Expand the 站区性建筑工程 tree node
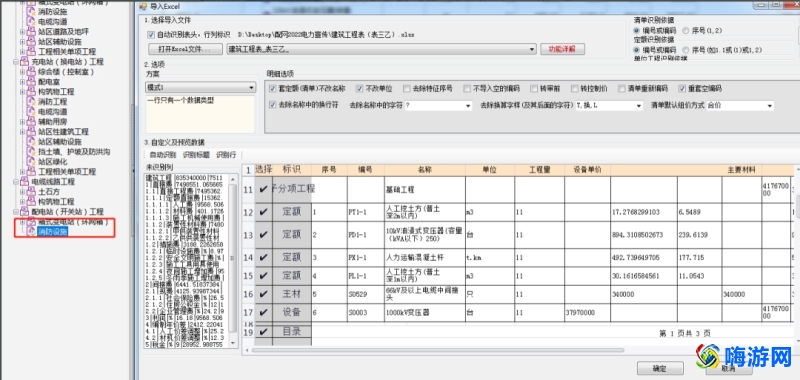 coord(22,132)
